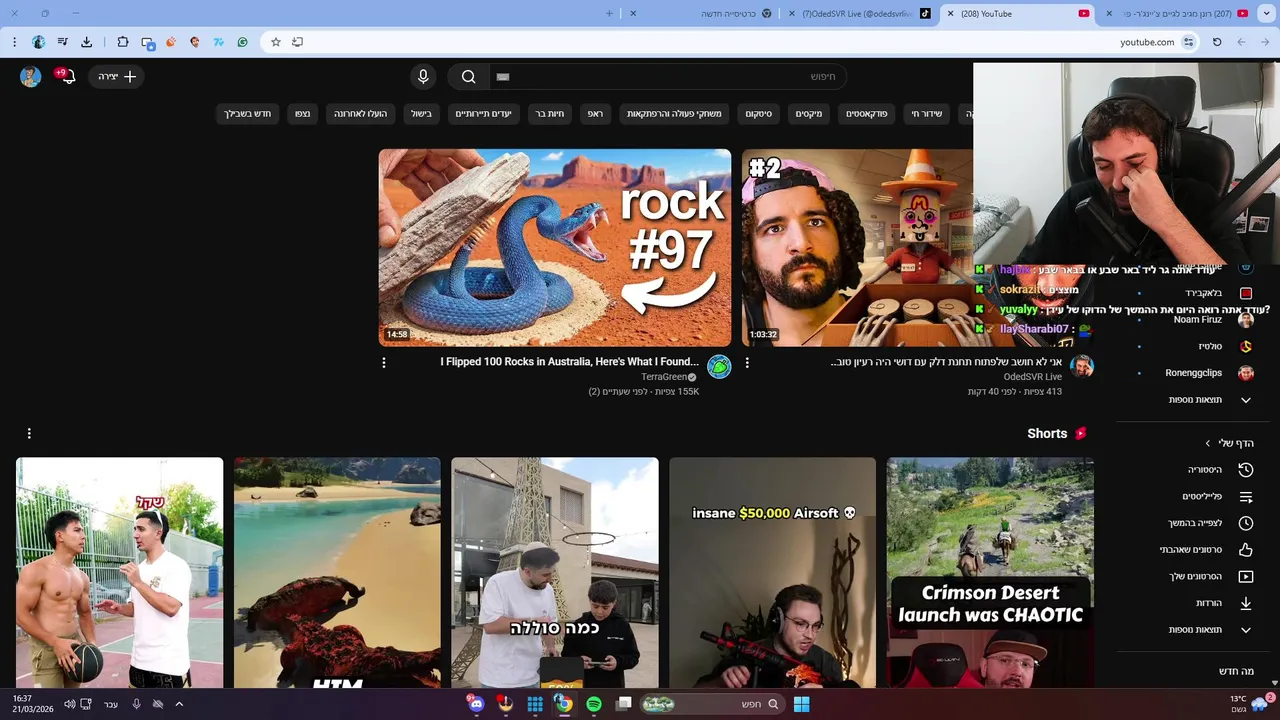Image resolution: width=1280 pixels, height=720 pixels.
Task: Open the 'הדף שלי' section chevron
Action: coord(1208,443)
